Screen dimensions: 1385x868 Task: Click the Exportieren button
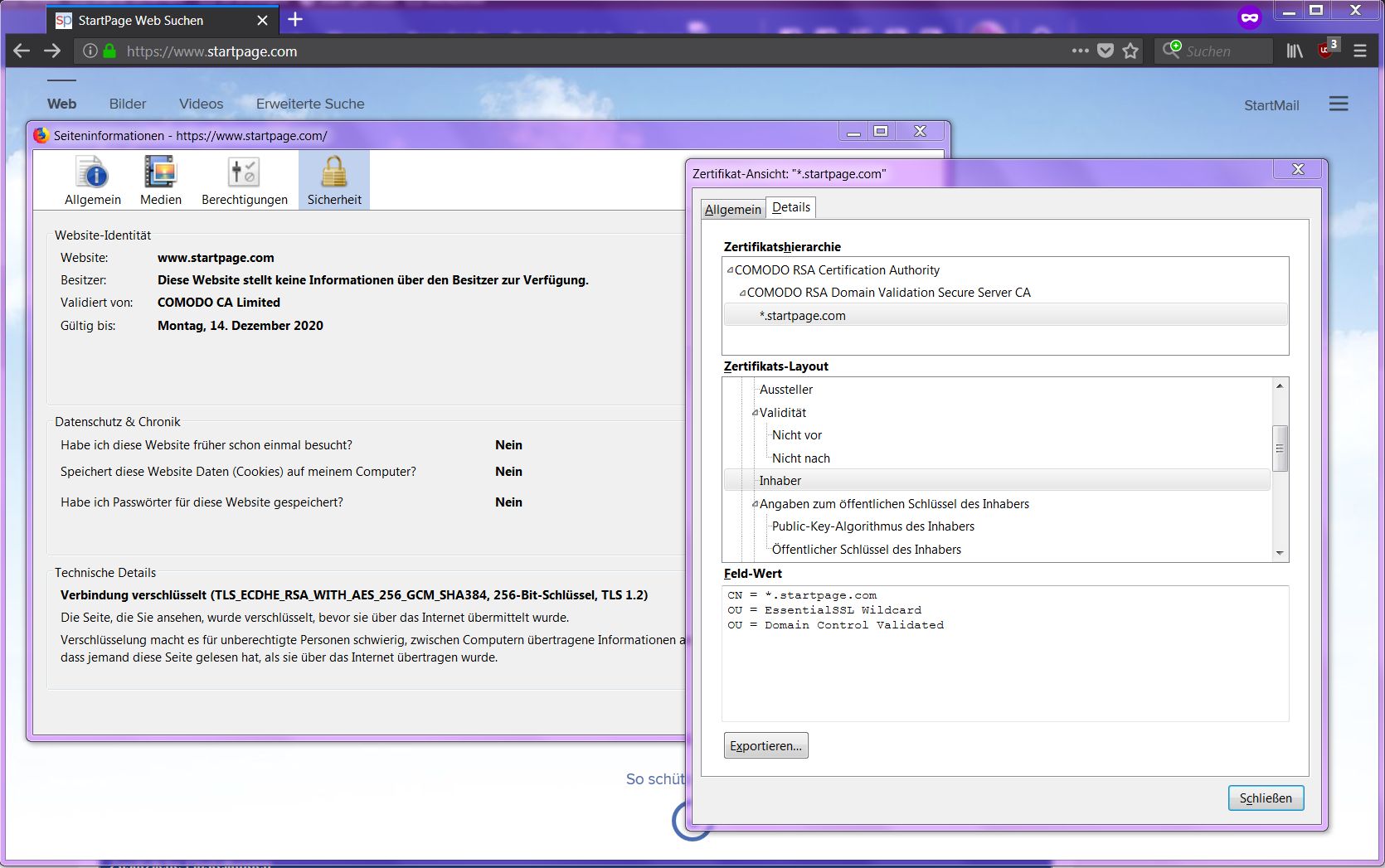pos(765,745)
